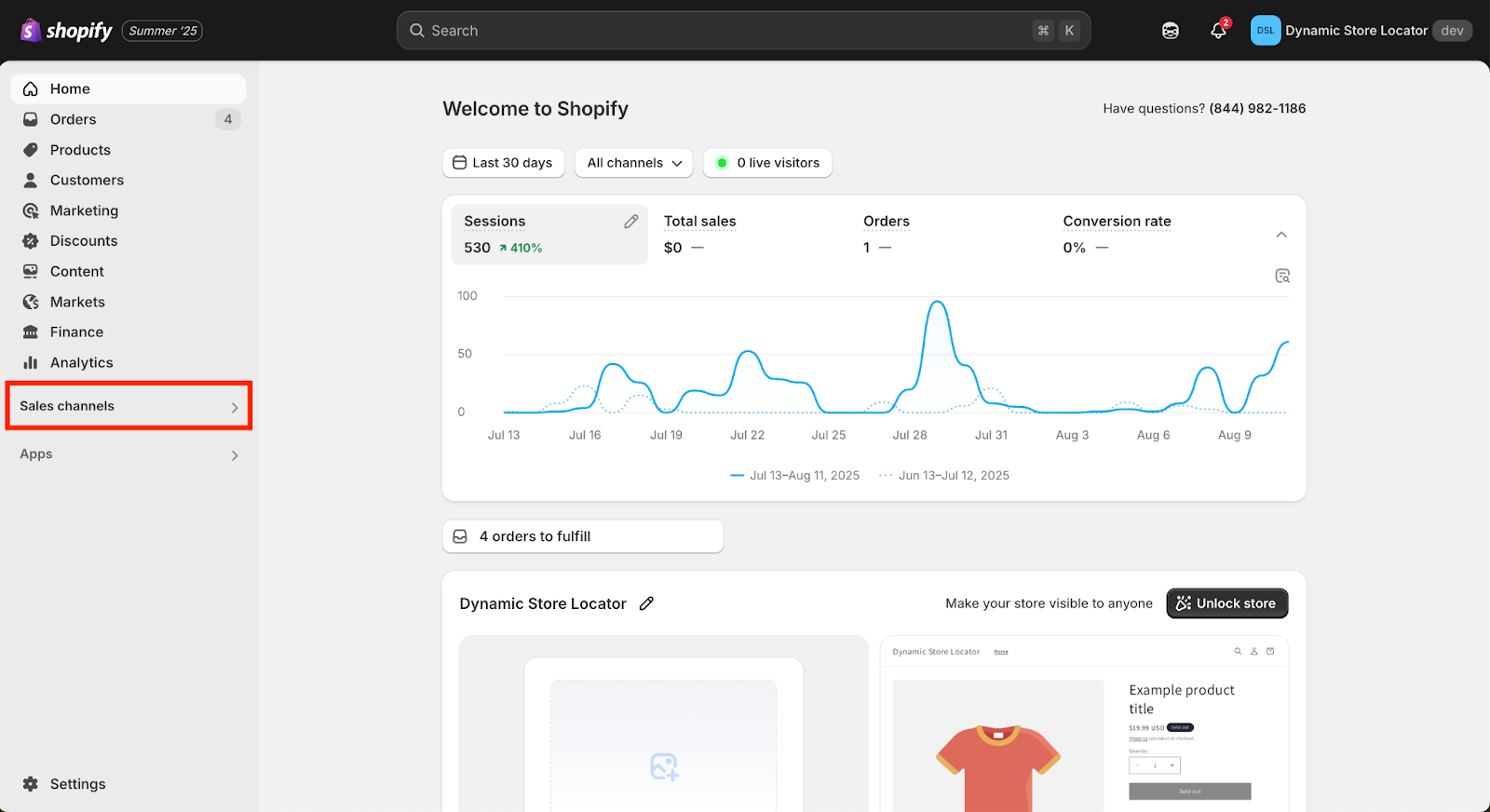Navigate to Marketing
This screenshot has width=1490, height=812.
129,210
